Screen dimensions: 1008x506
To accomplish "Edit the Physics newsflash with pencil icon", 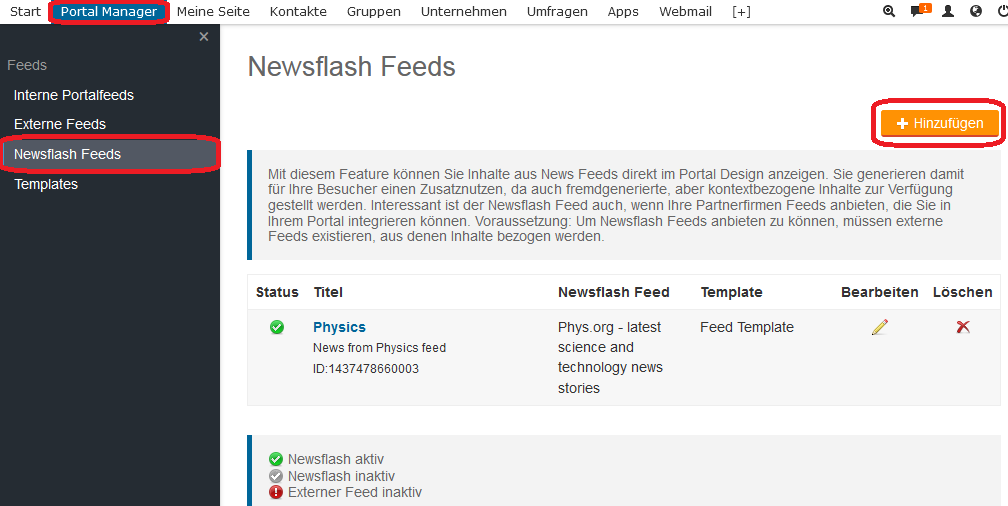I will (x=879, y=327).
